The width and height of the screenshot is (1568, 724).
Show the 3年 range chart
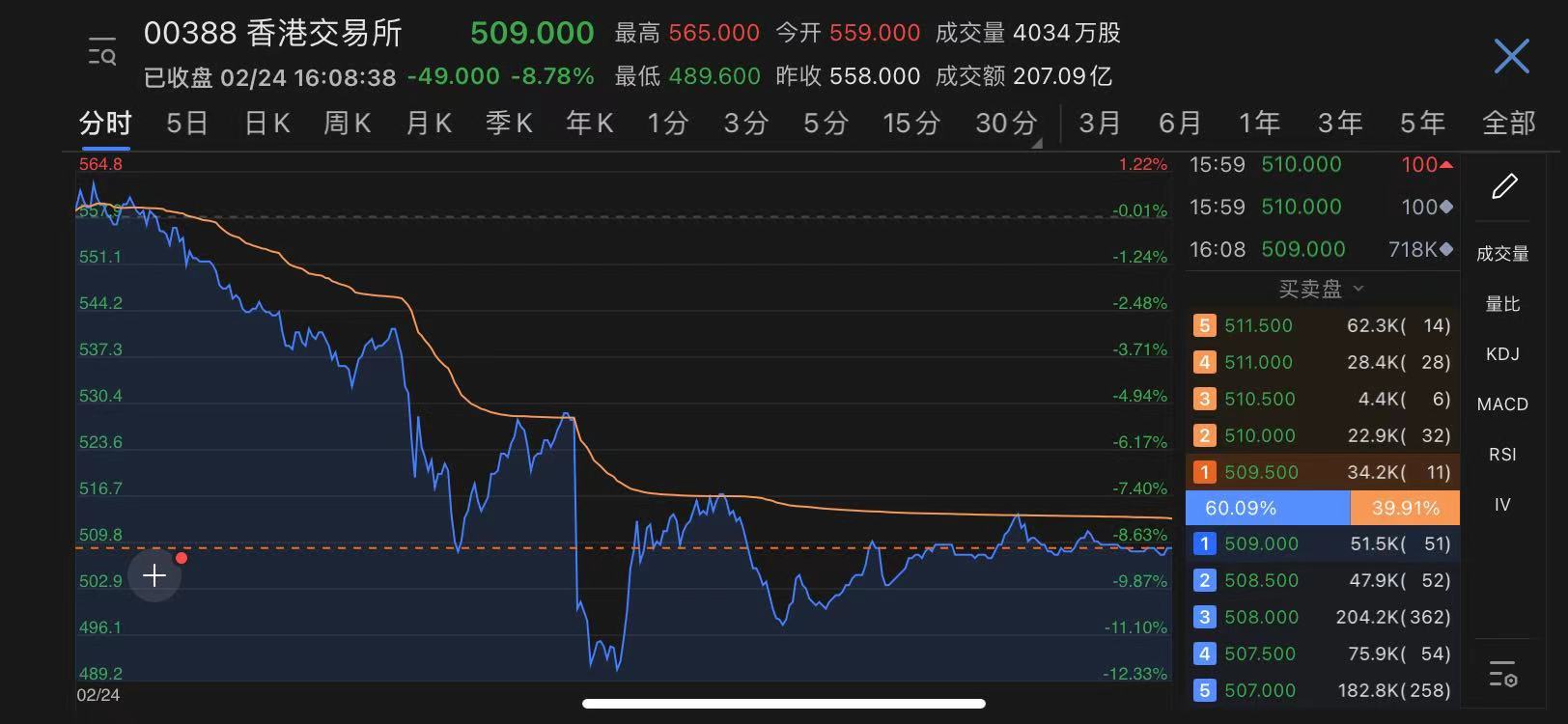tap(1340, 124)
